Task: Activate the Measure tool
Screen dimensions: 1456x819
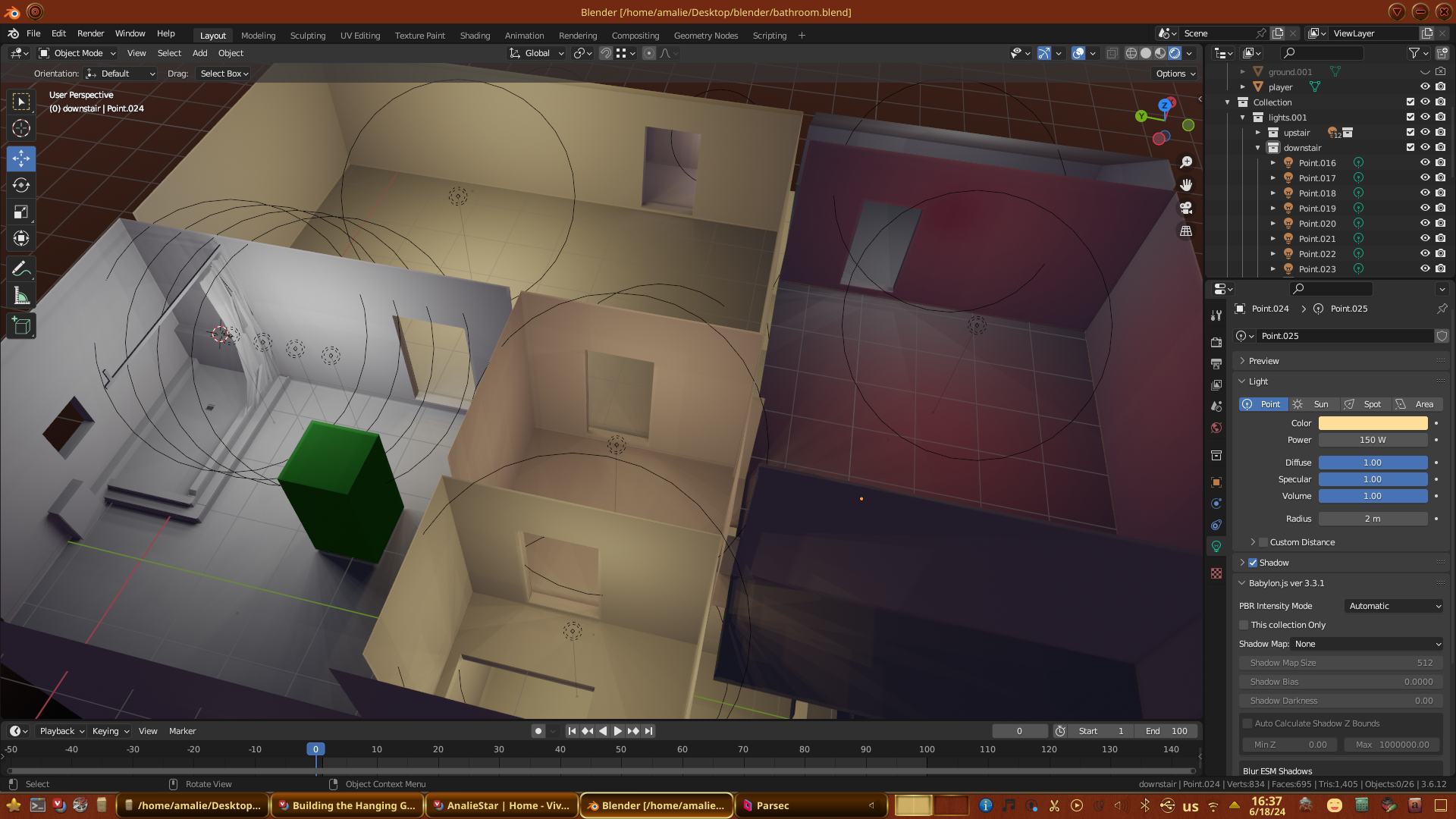Action: [21, 297]
